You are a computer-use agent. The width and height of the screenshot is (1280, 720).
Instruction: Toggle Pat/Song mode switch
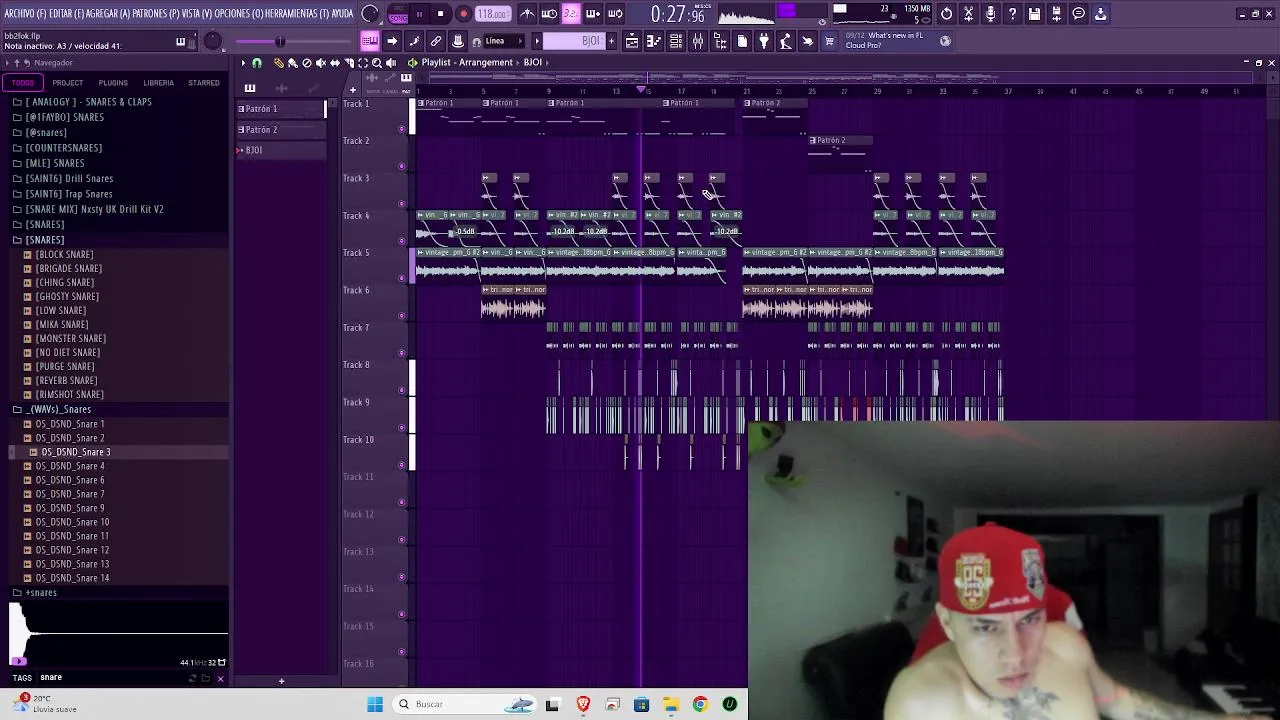pyautogui.click(x=398, y=14)
